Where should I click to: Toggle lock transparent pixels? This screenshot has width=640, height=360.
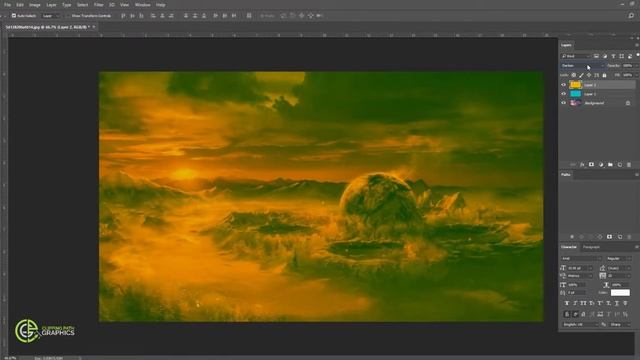(573, 75)
